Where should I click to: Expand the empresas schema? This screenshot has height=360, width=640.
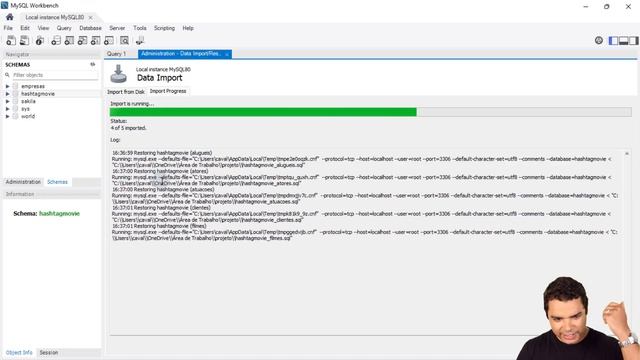pyautogui.click(x=7, y=86)
